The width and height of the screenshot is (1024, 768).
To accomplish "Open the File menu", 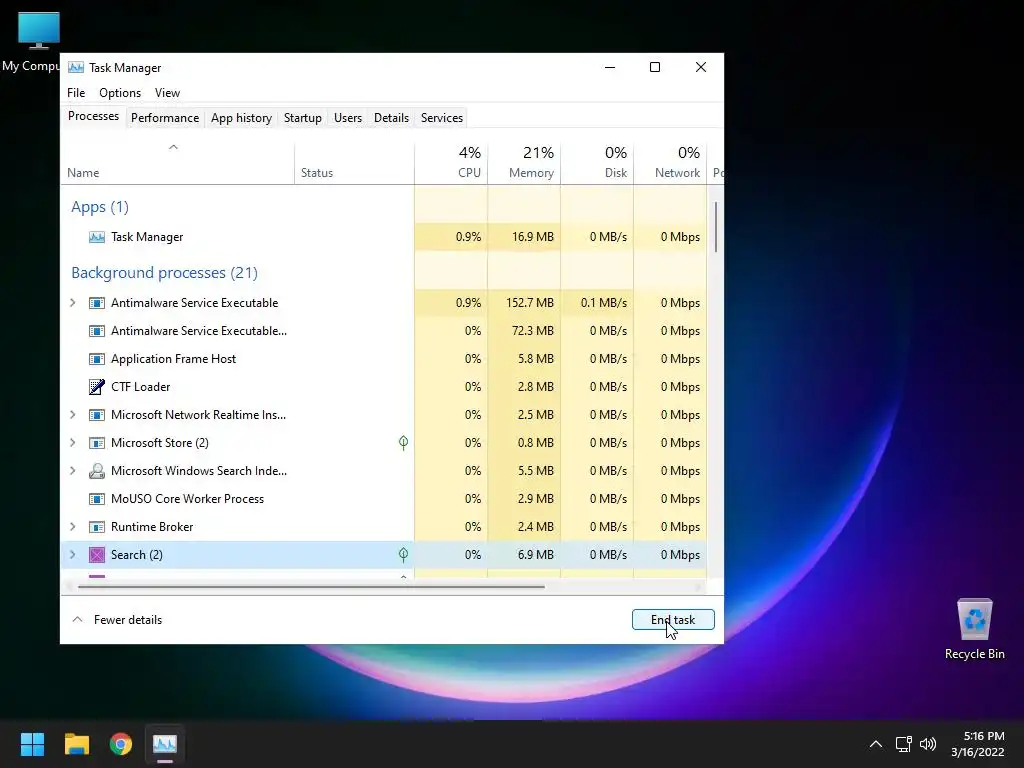I will point(76,93).
